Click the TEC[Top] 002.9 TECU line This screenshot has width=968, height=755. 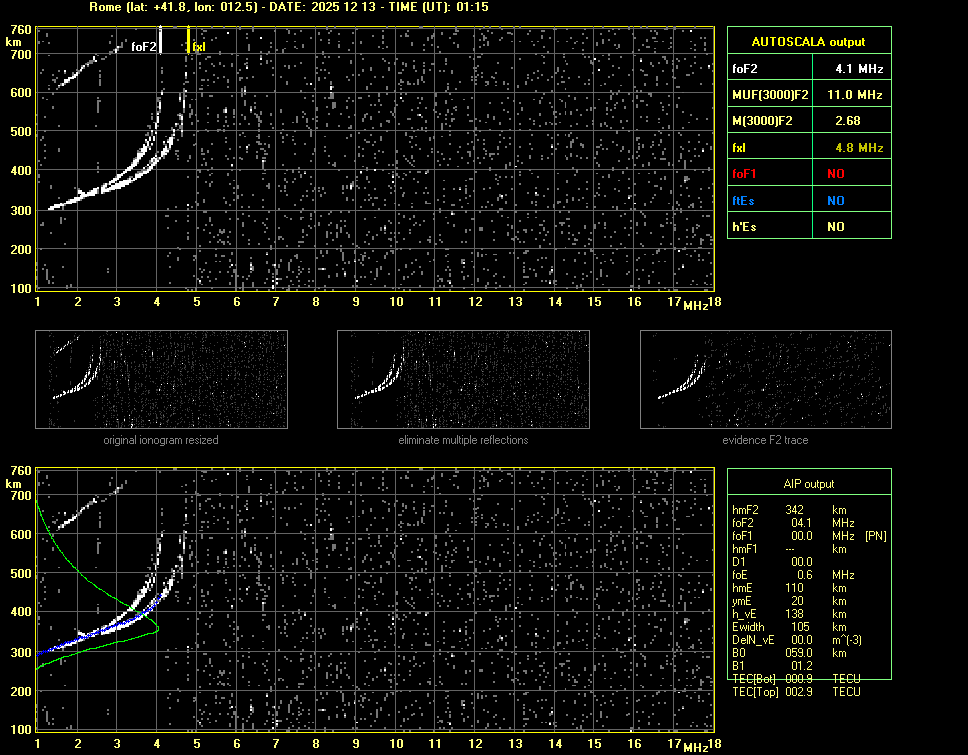click(x=796, y=692)
